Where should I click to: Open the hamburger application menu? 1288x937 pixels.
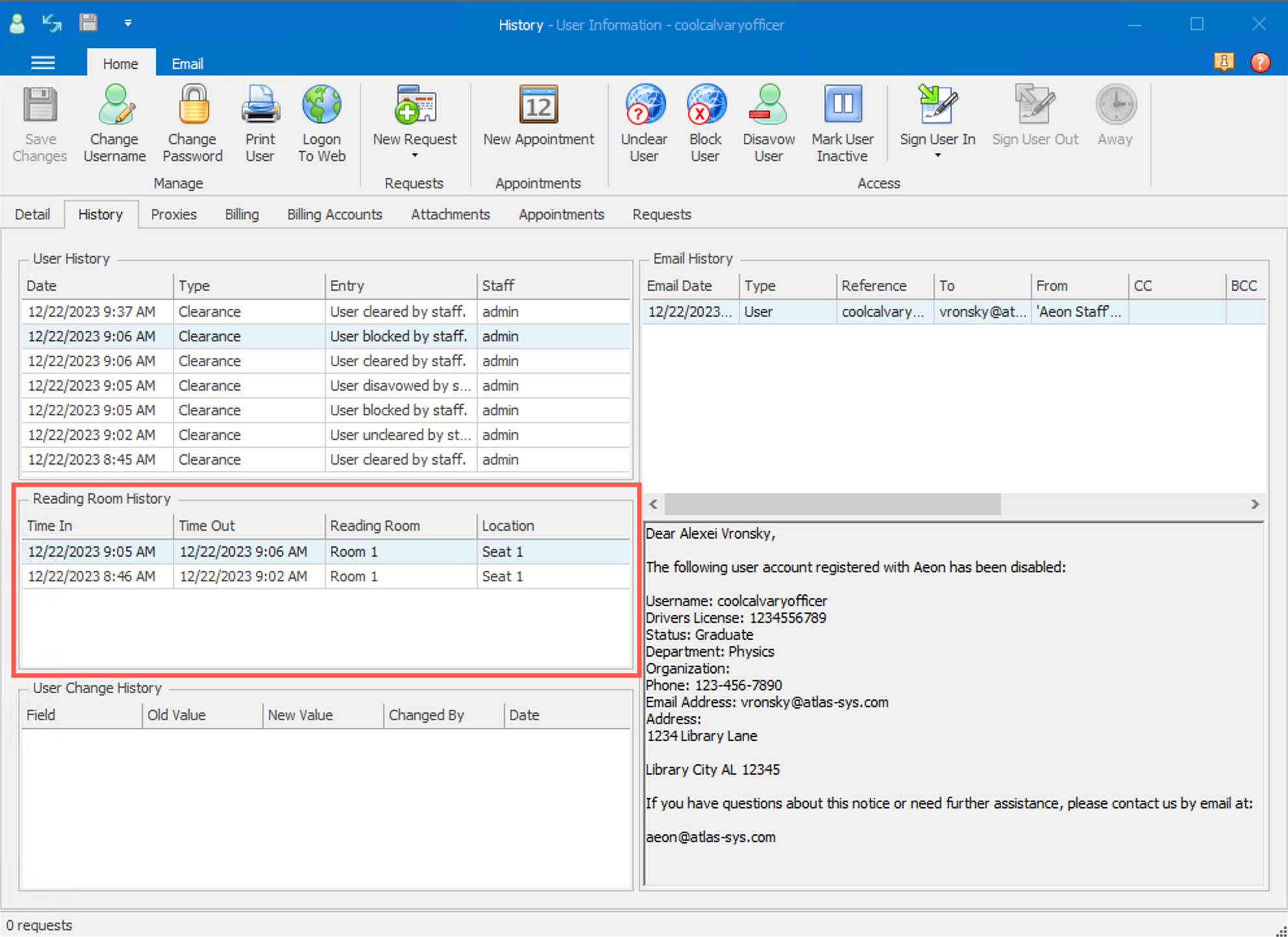click(x=43, y=63)
